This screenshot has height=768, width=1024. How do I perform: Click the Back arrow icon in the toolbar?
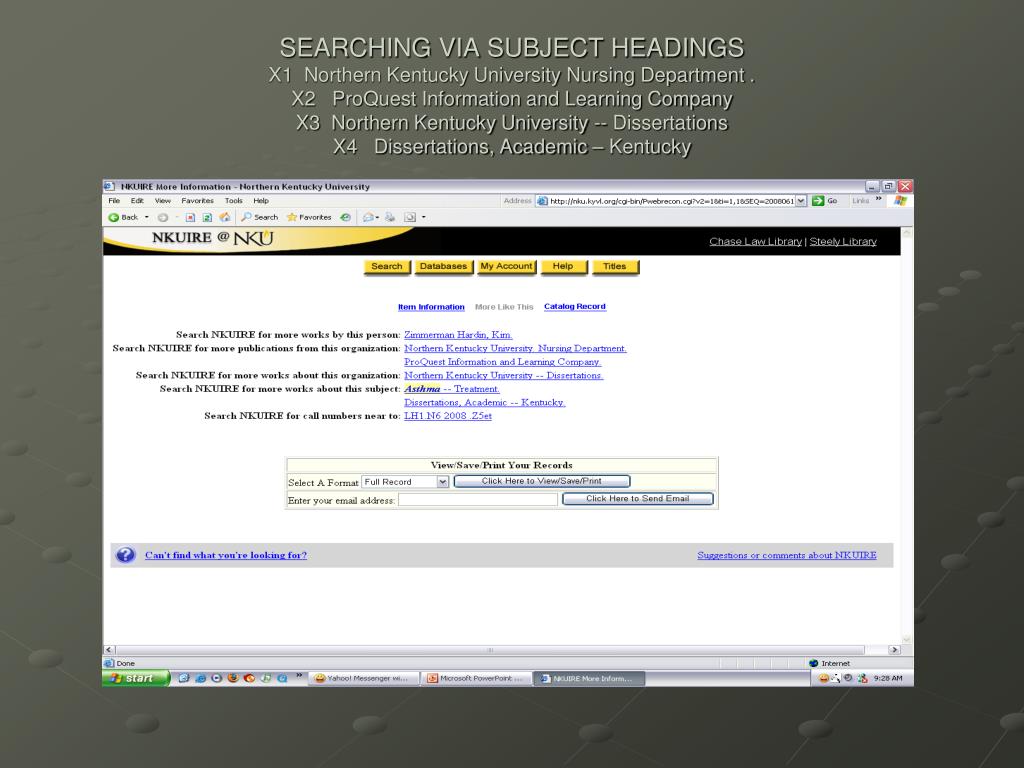[x=114, y=217]
